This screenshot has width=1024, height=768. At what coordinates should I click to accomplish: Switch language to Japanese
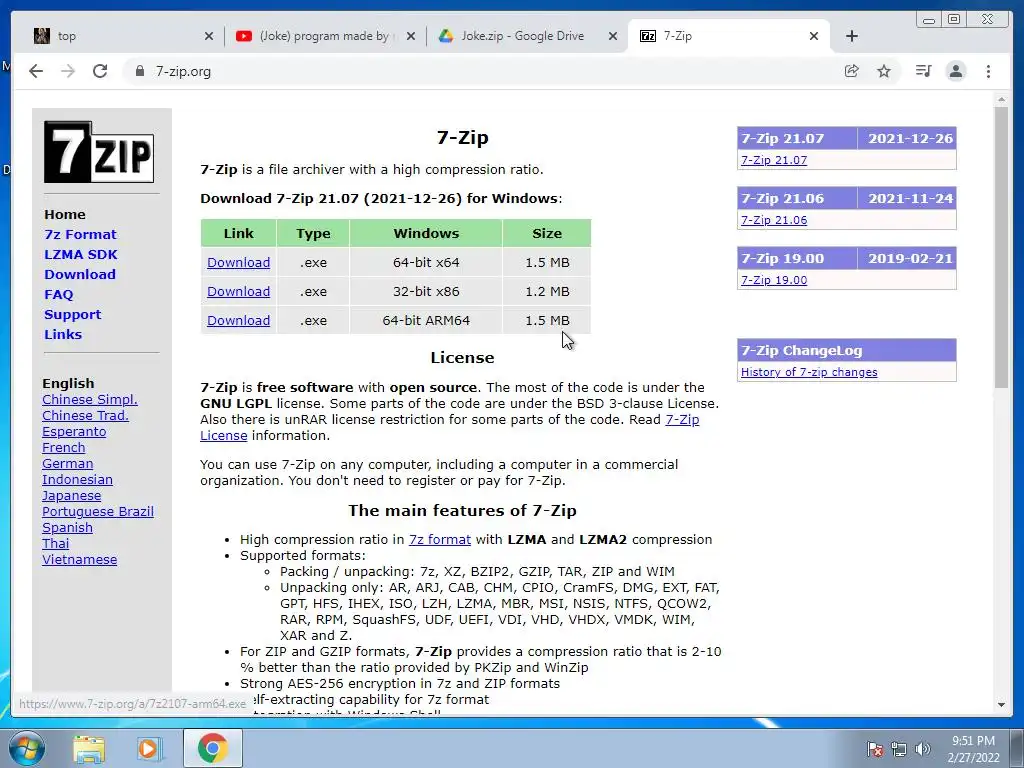(71, 496)
